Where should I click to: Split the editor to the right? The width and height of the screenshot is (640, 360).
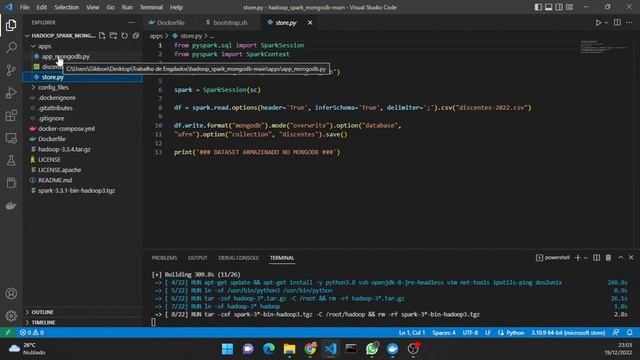coord(617,22)
